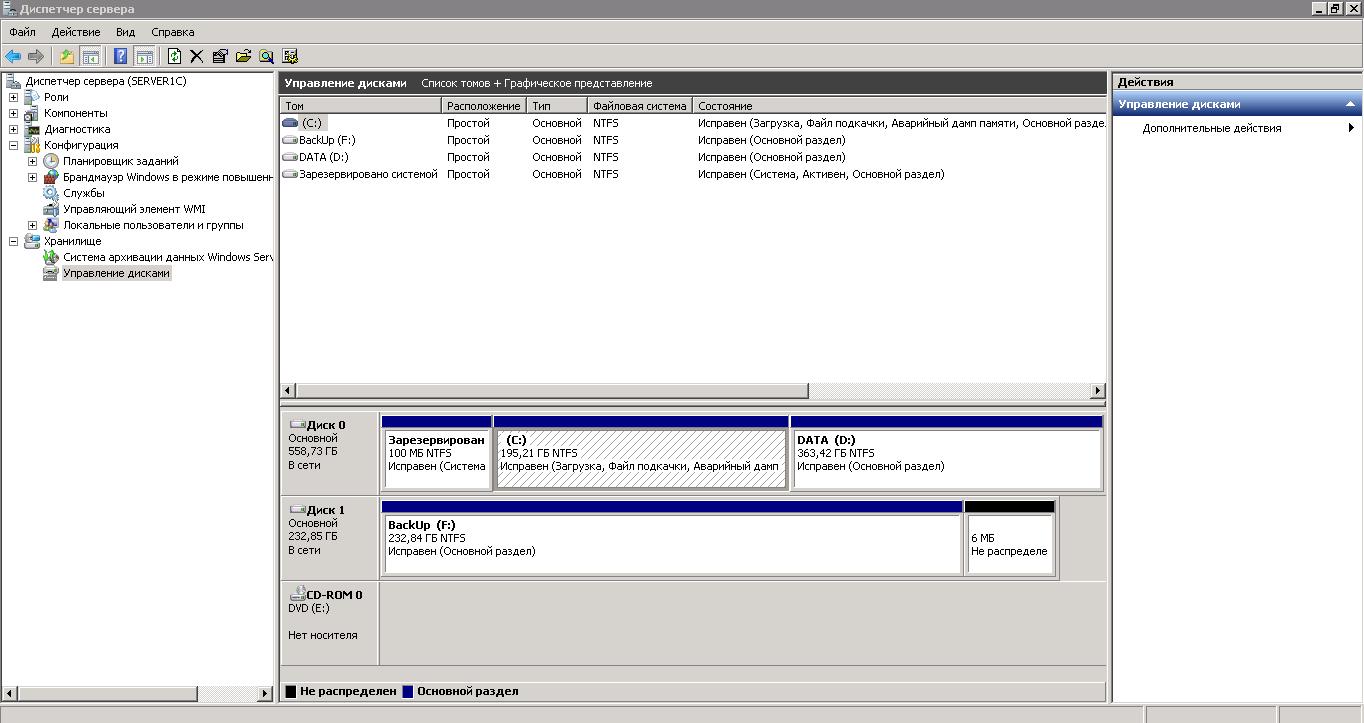Click the CD-ROM 0 drive icon

297,594
